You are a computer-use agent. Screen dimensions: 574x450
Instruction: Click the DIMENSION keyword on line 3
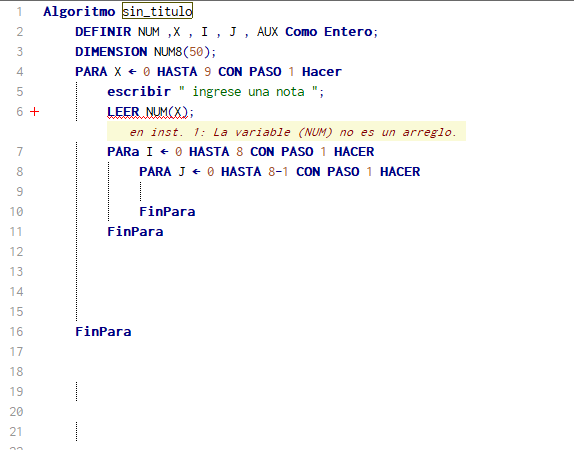tap(111, 52)
